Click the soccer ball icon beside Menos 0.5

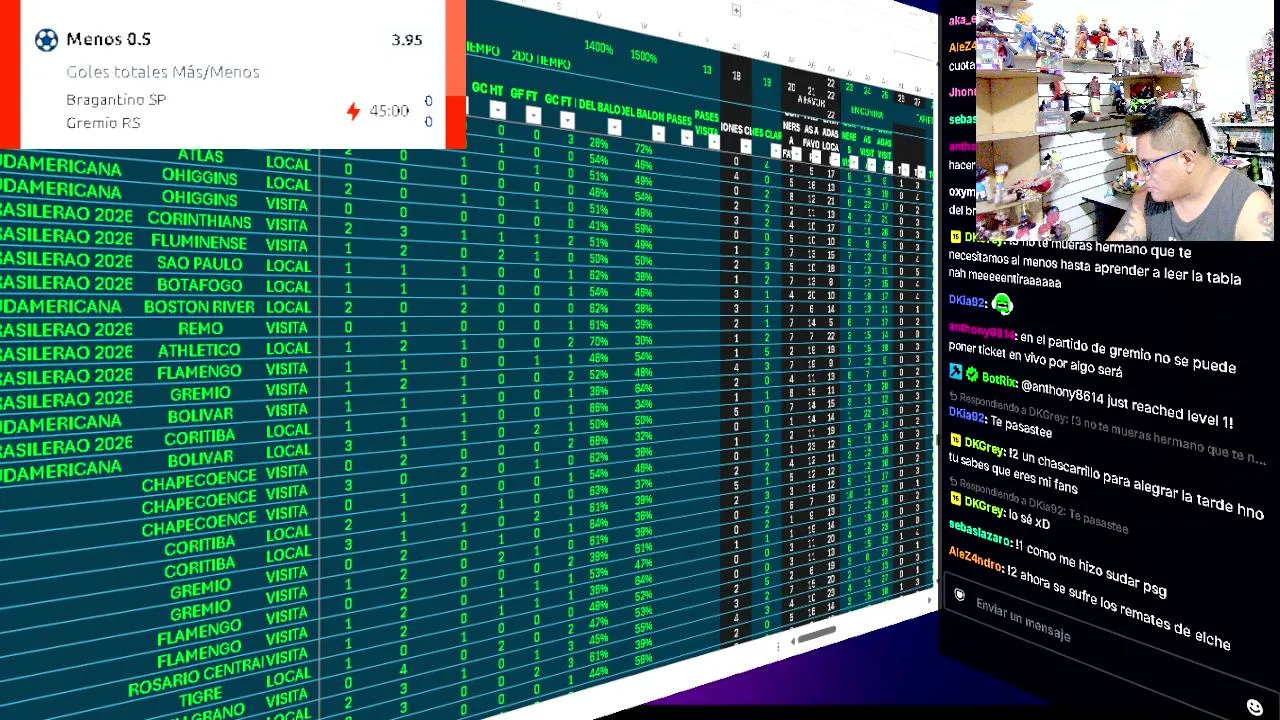[46, 40]
